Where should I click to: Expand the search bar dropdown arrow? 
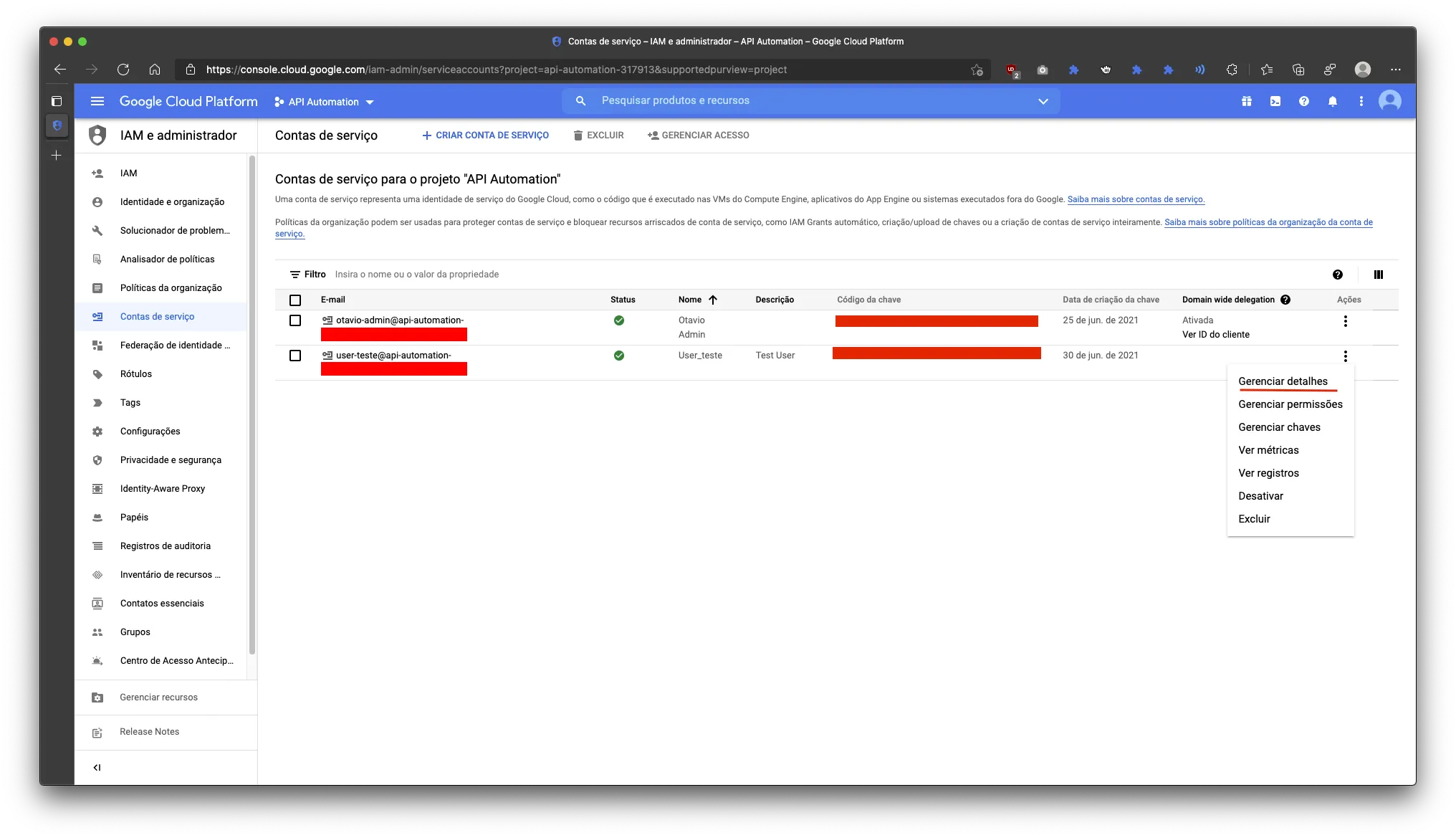point(1043,101)
